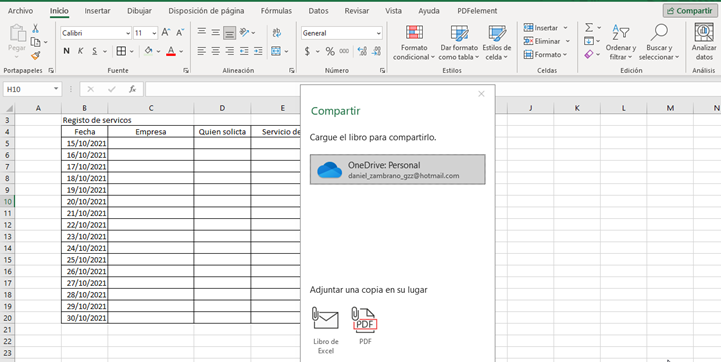This screenshot has height=362, width=721.
Task: Switch to the PDFelement tab
Action: tap(477, 11)
